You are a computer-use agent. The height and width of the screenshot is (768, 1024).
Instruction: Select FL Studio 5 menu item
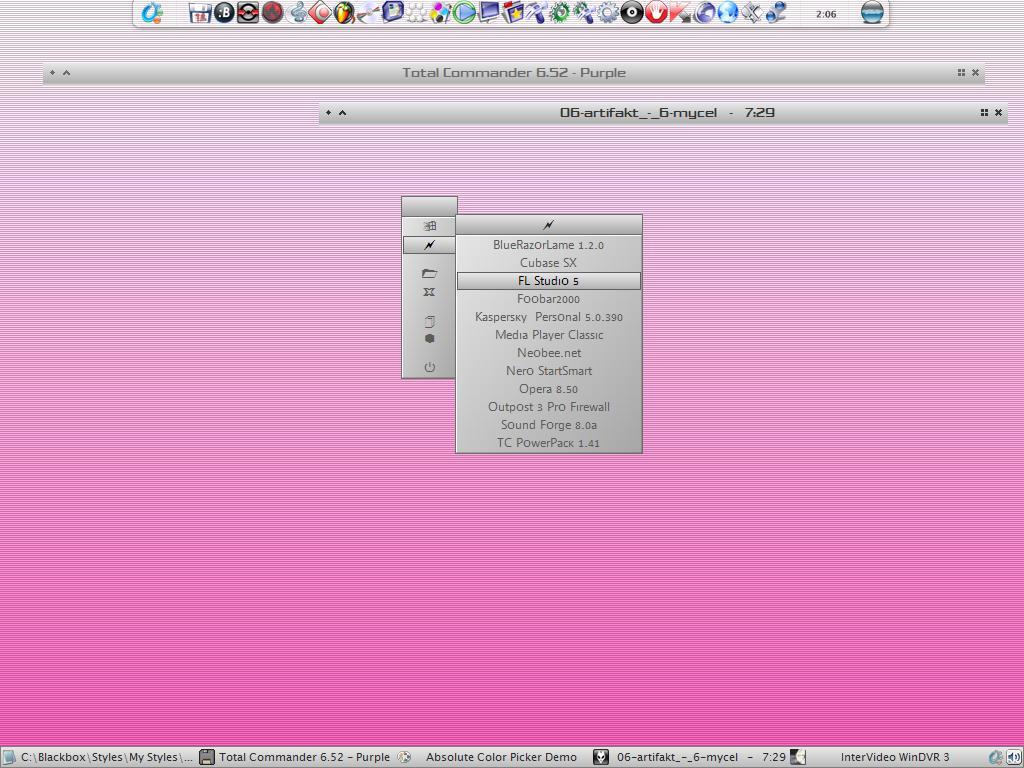pos(549,281)
